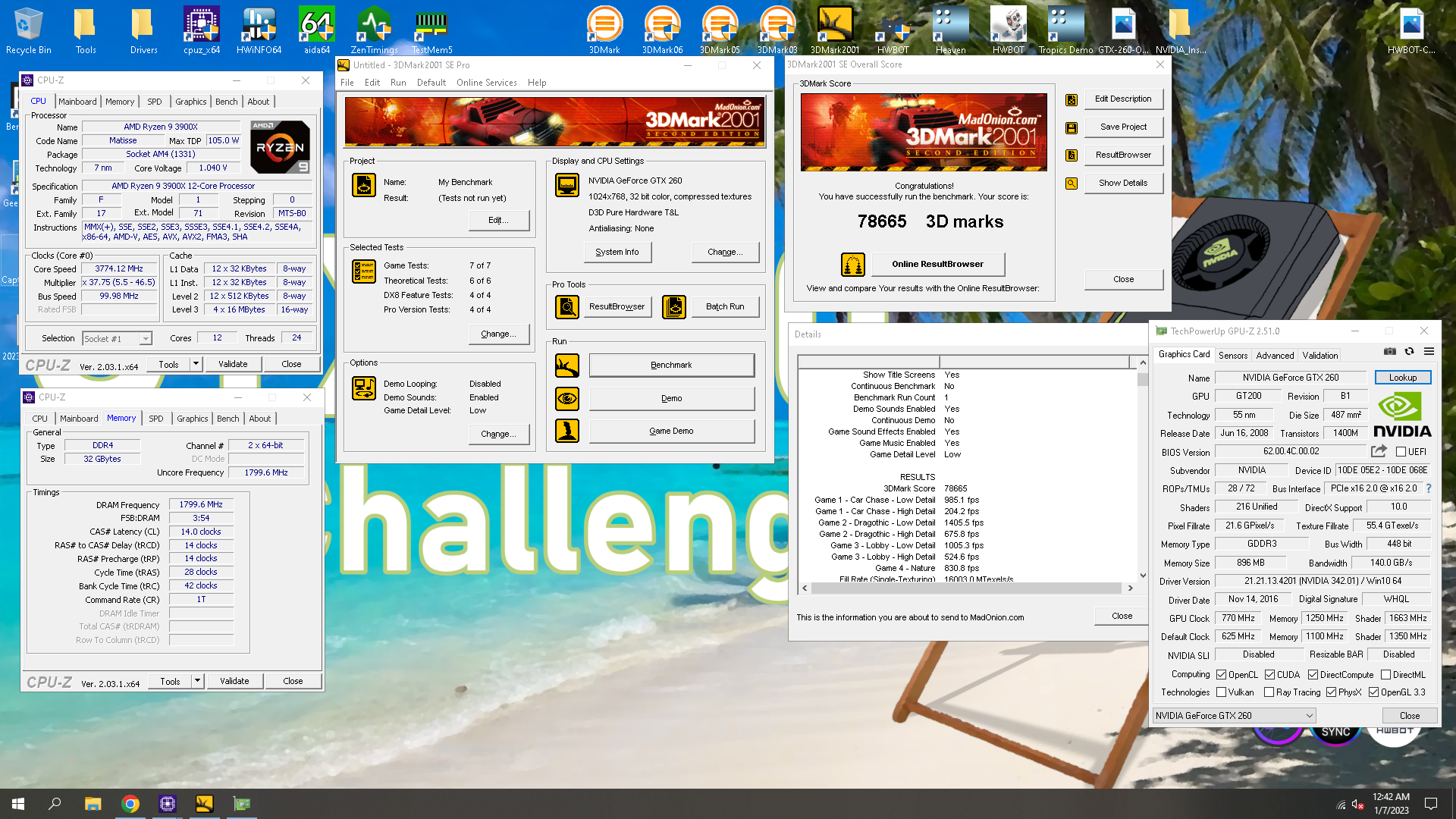Screen dimensions: 1456x819
Task: Open File Explorer from the taskbar
Action: click(93, 804)
